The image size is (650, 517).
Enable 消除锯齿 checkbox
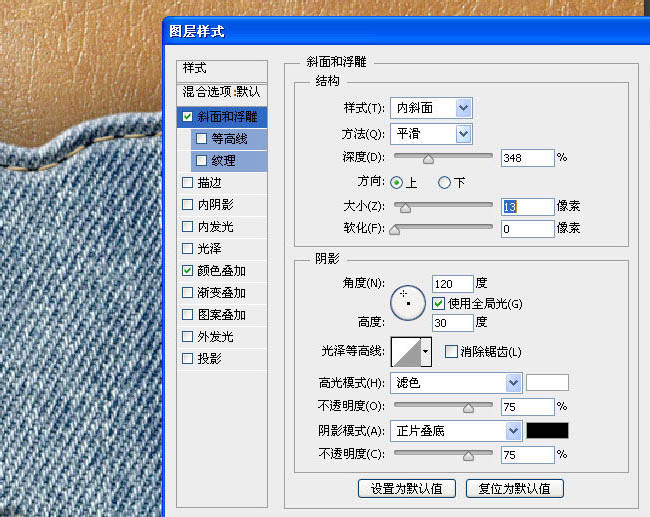[451, 352]
